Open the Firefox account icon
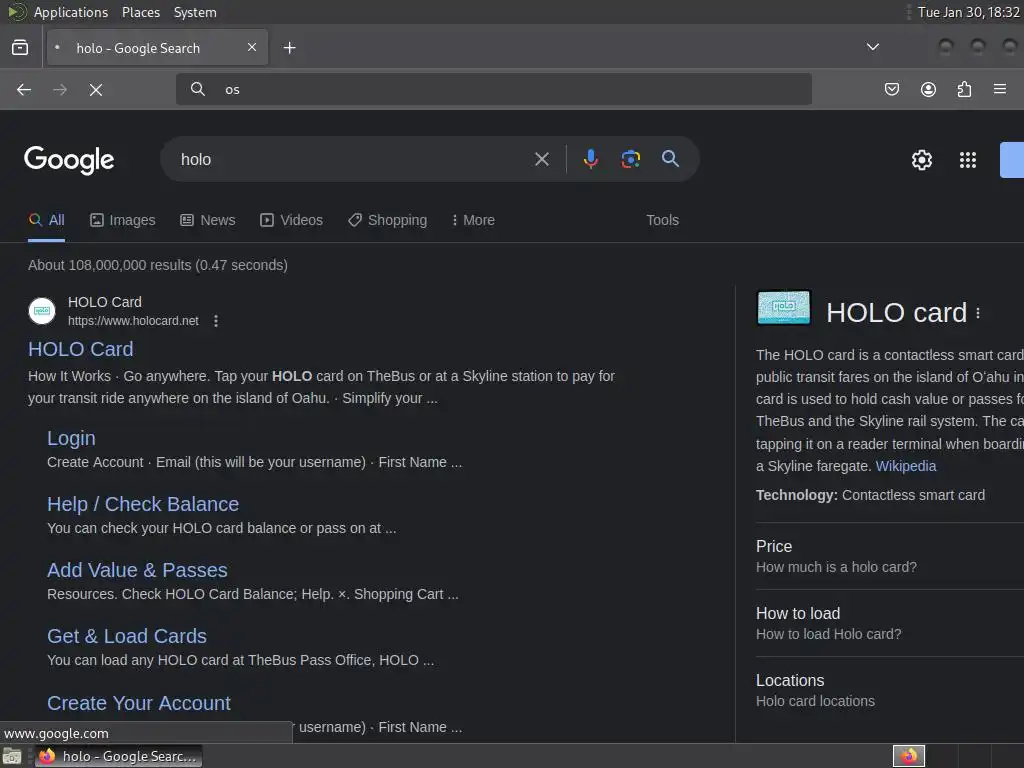This screenshot has height=768, width=1024. pyautogui.click(x=928, y=89)
